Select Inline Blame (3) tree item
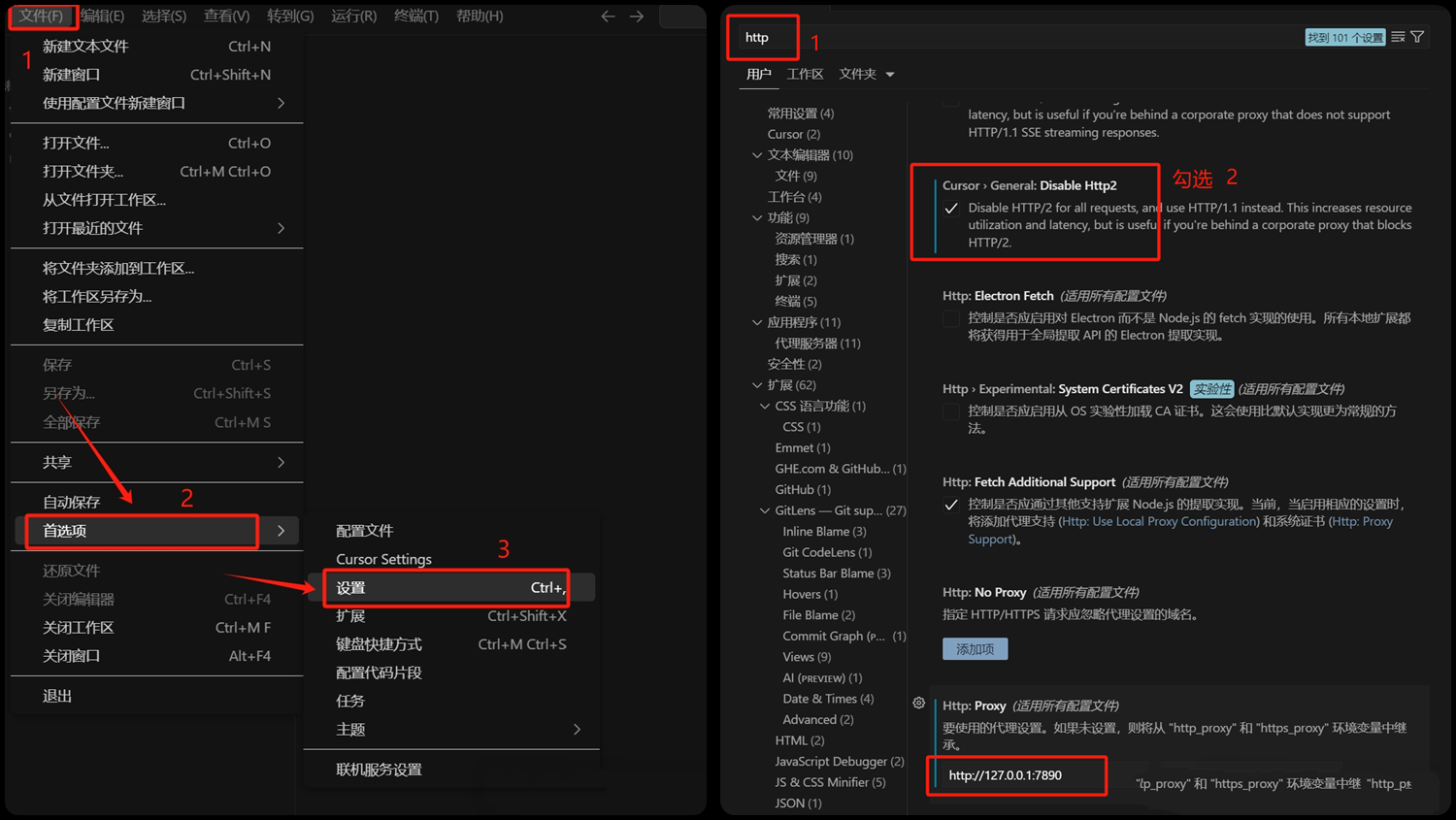The height and width of the screenshot is (820, 1456). [825, 532]
